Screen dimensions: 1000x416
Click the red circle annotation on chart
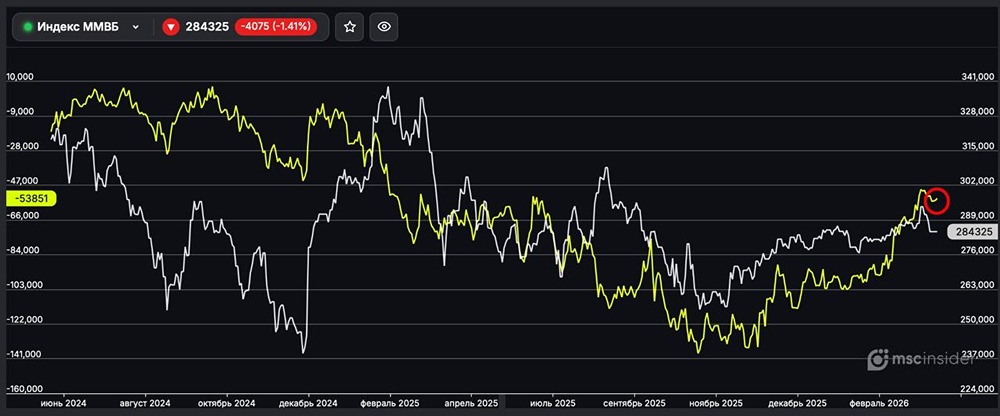937,200
